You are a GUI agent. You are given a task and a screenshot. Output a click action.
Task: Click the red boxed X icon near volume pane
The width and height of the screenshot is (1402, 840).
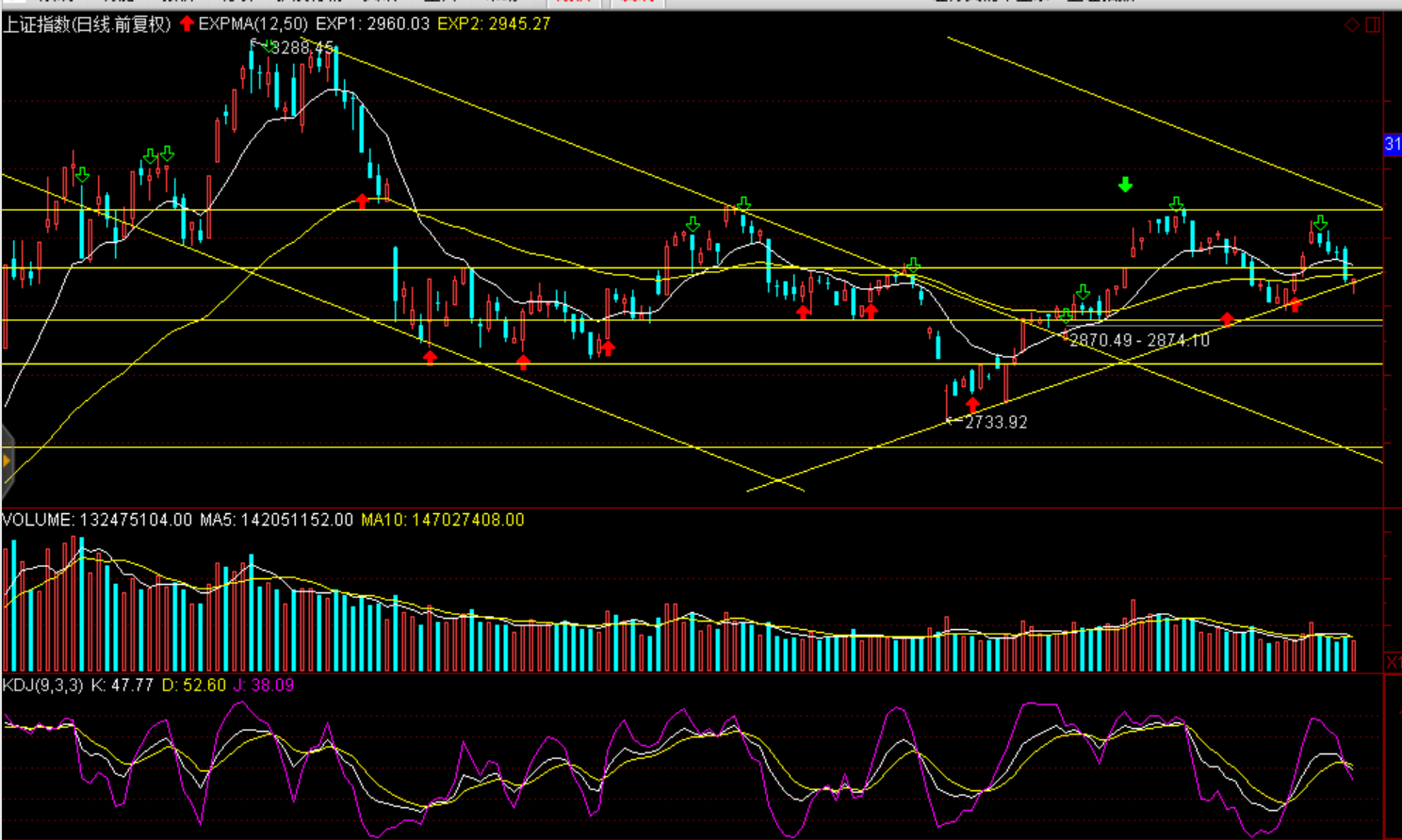point(1393,663)
